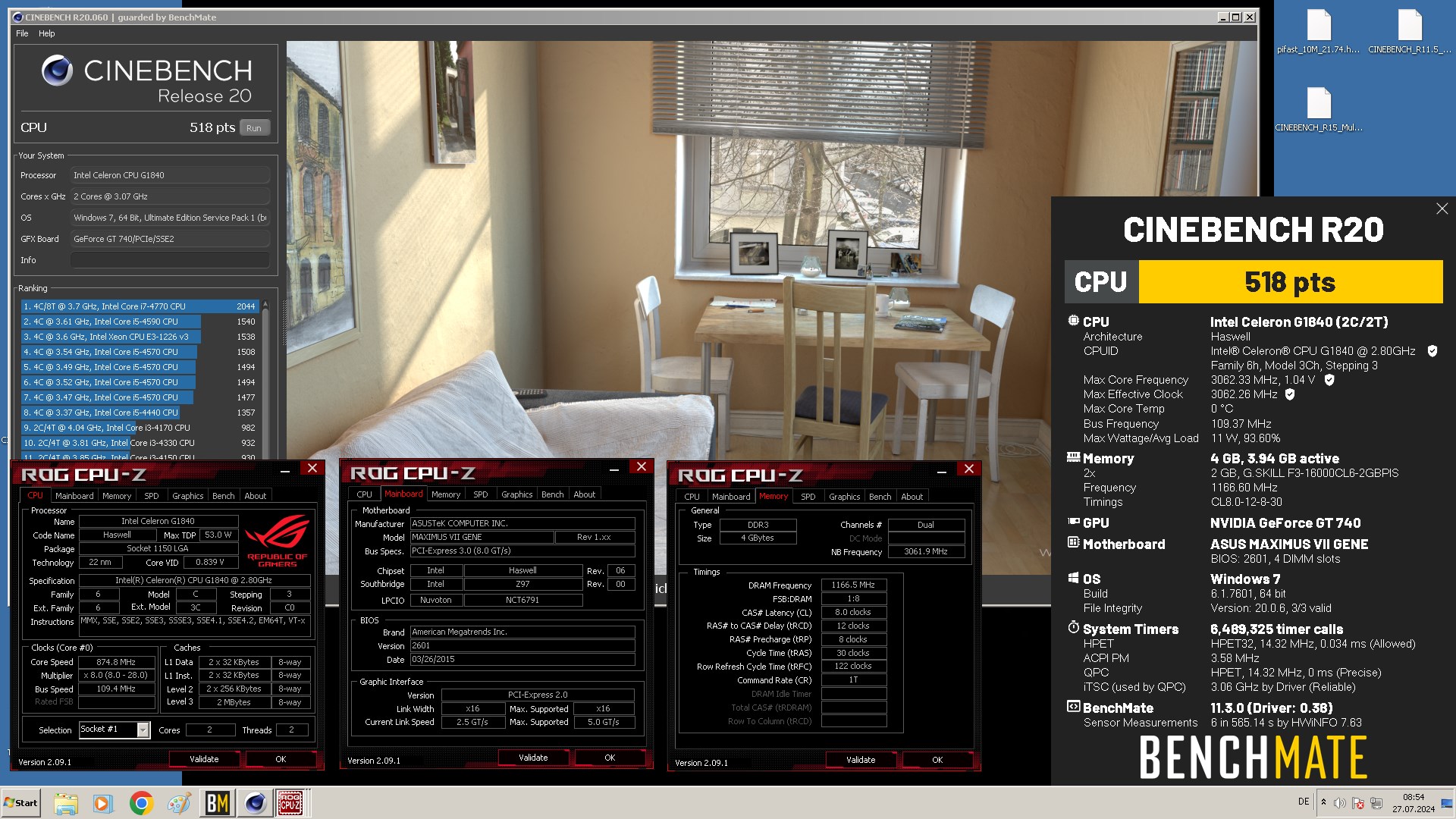Click the BIOS Version field 2601
Viewport: 1456px width, 819px height.
(x=522, y=646)
